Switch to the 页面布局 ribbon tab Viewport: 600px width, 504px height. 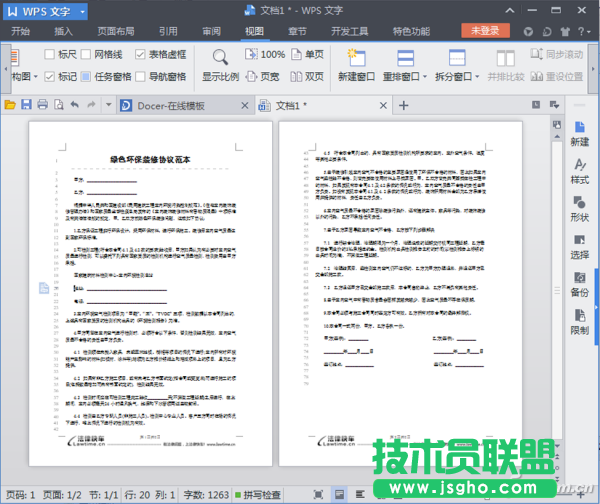[x=116, y=31]
